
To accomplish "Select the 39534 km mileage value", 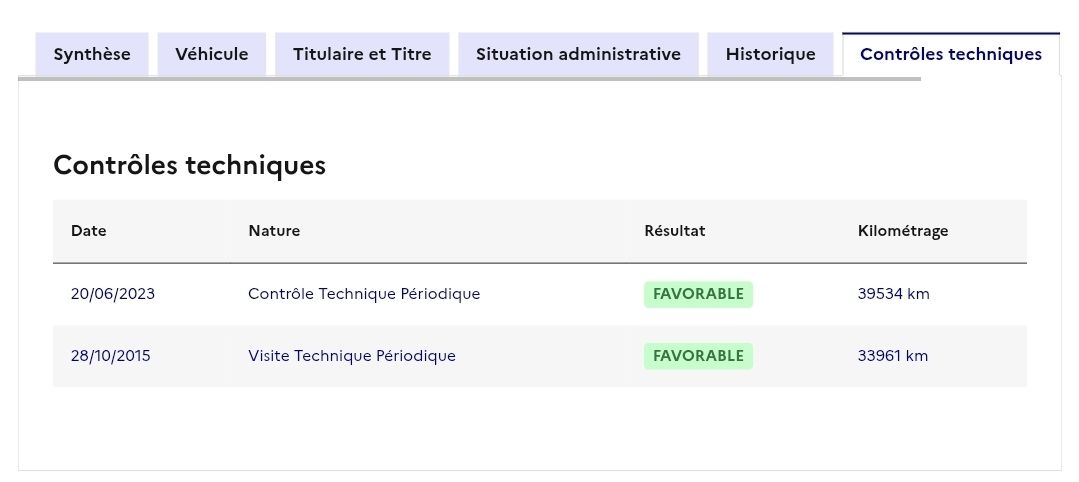I will tap(893, 294).
